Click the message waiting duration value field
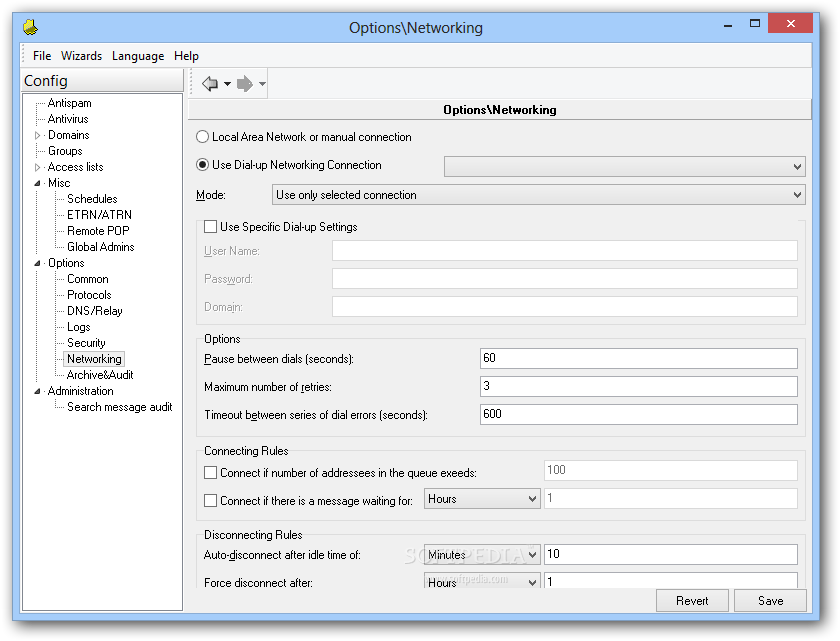Screen dimensions: 840x641 (671, 499)
